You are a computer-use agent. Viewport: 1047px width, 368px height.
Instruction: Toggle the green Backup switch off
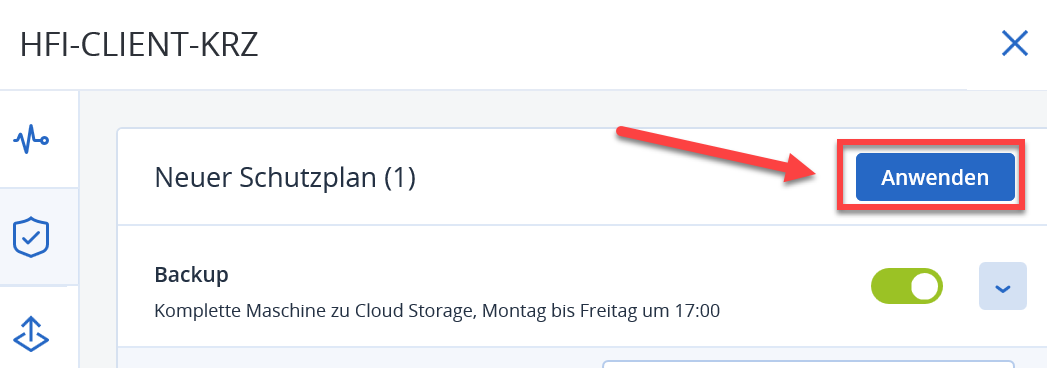pos(907,287)
